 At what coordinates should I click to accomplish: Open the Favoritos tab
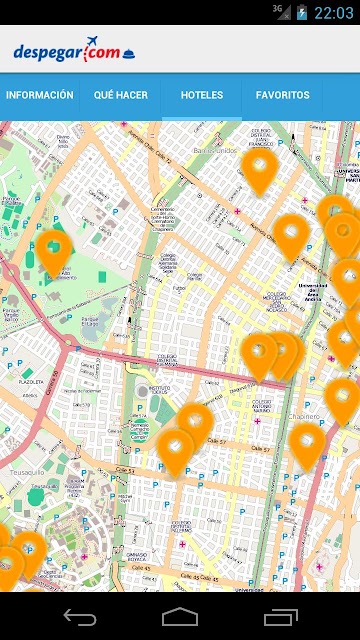[282, 96]
